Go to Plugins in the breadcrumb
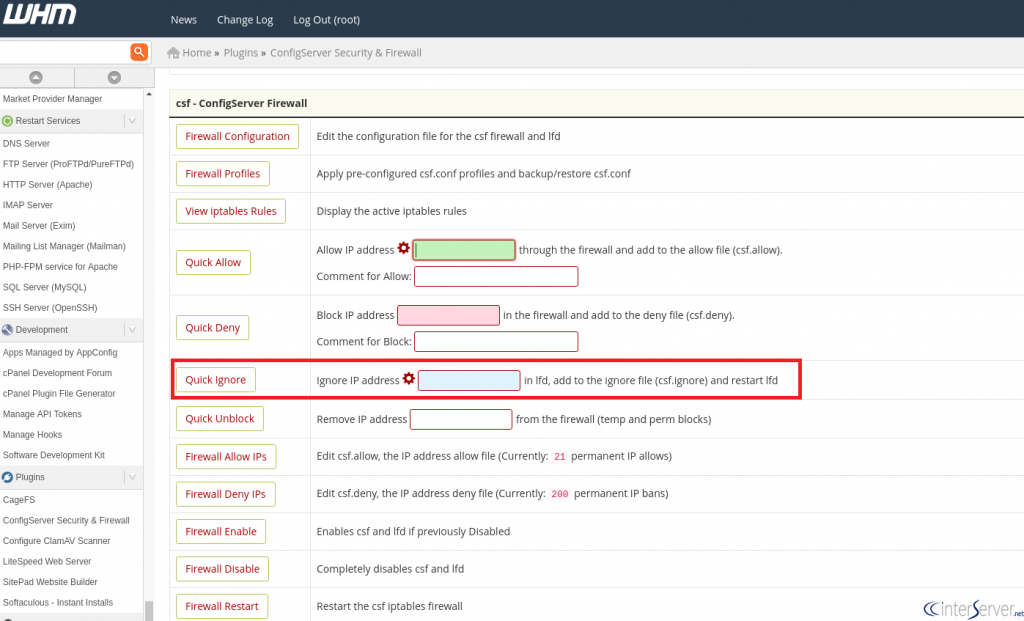1024x621 pixels. pos(241,53)
